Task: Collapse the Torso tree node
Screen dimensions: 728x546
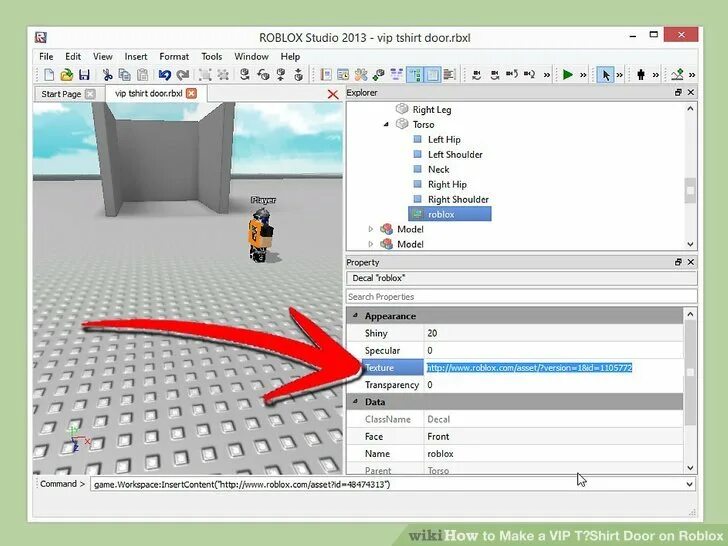Action: (x=386, y=124)
